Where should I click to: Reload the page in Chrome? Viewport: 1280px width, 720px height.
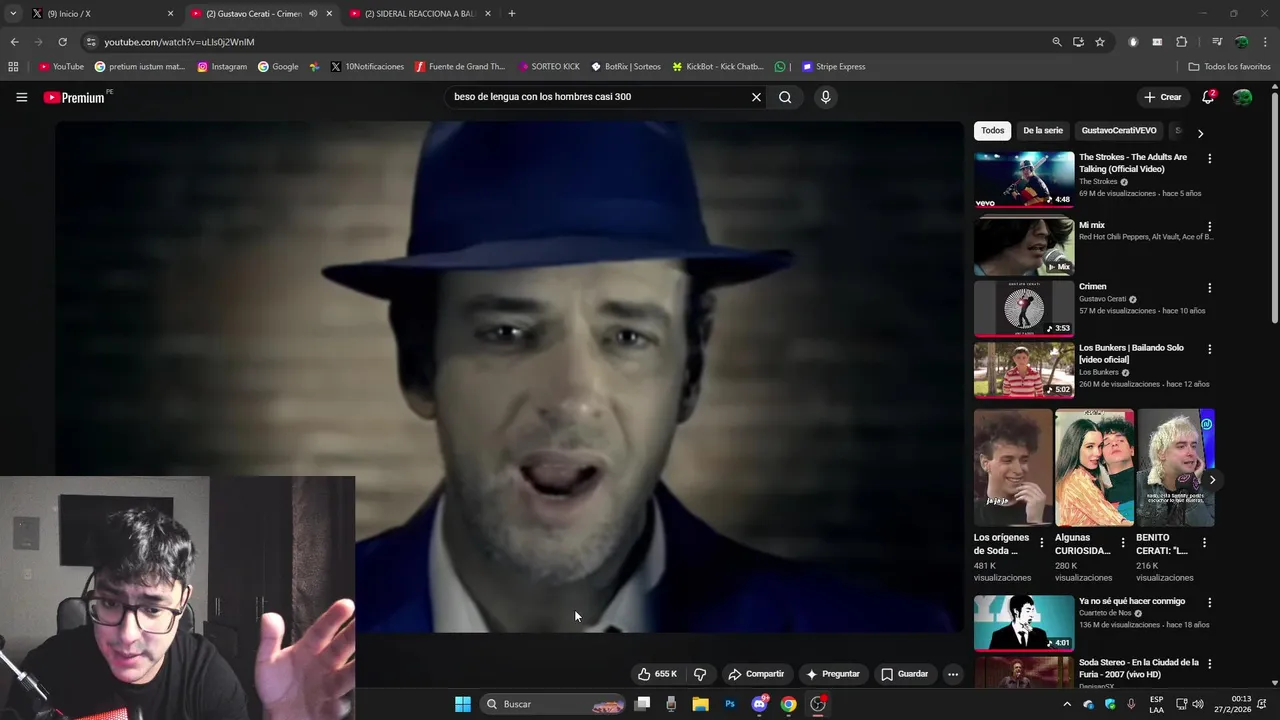(x=62, y=42)
